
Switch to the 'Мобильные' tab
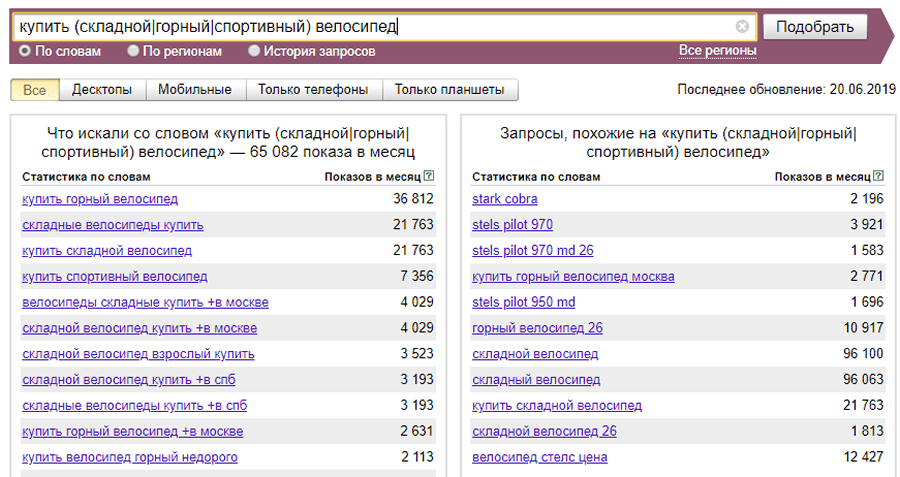(x=195, y=90)
